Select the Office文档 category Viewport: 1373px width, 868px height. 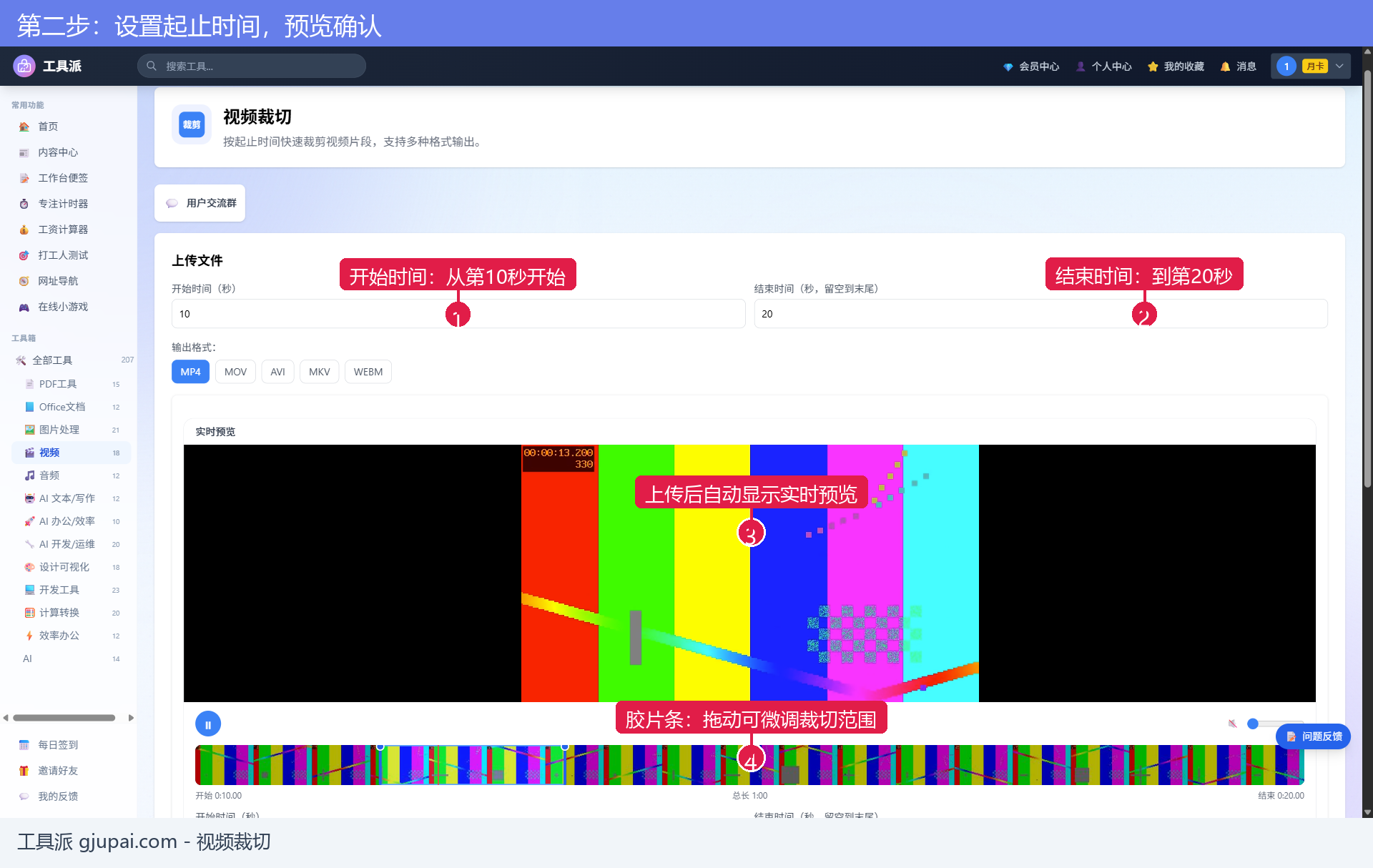coord(72,407)
